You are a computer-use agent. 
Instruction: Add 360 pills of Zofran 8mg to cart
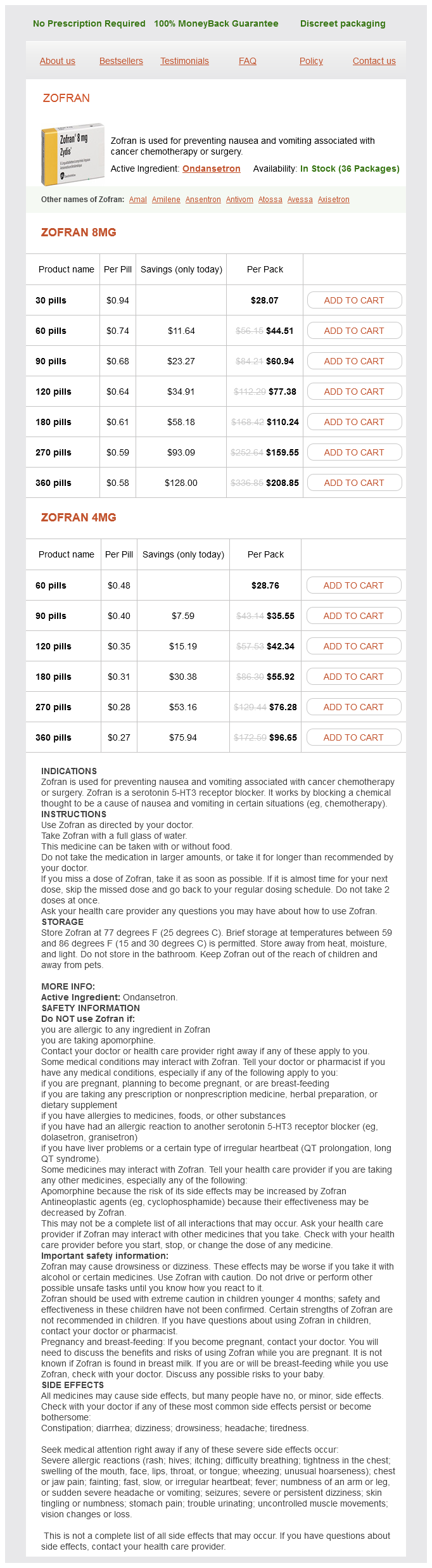click(354, 483)
